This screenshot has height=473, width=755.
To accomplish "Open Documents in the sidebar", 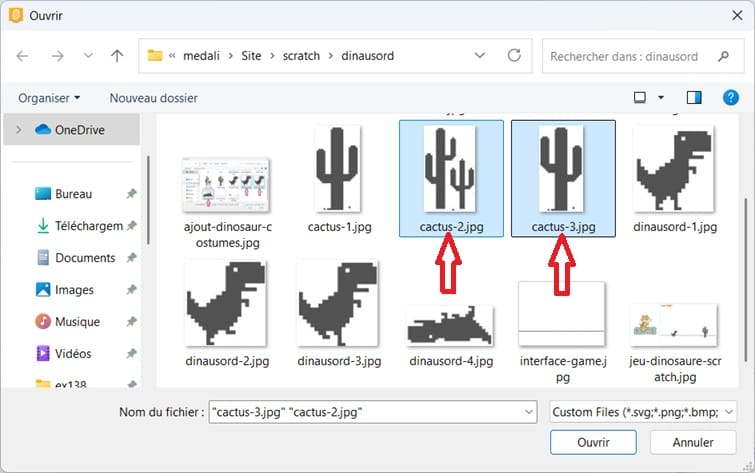I will pyautogui.click(x=76, y=258).
